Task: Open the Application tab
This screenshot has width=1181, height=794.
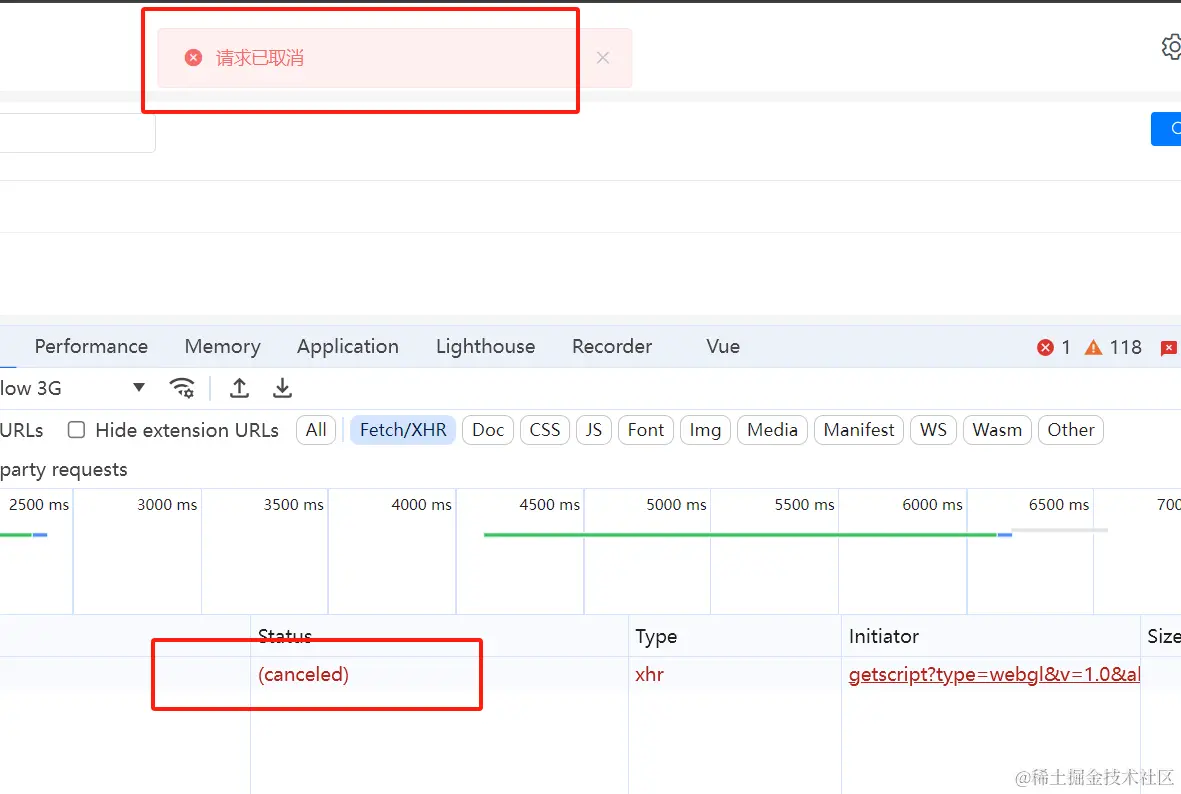Action: [x=348, y=347]
